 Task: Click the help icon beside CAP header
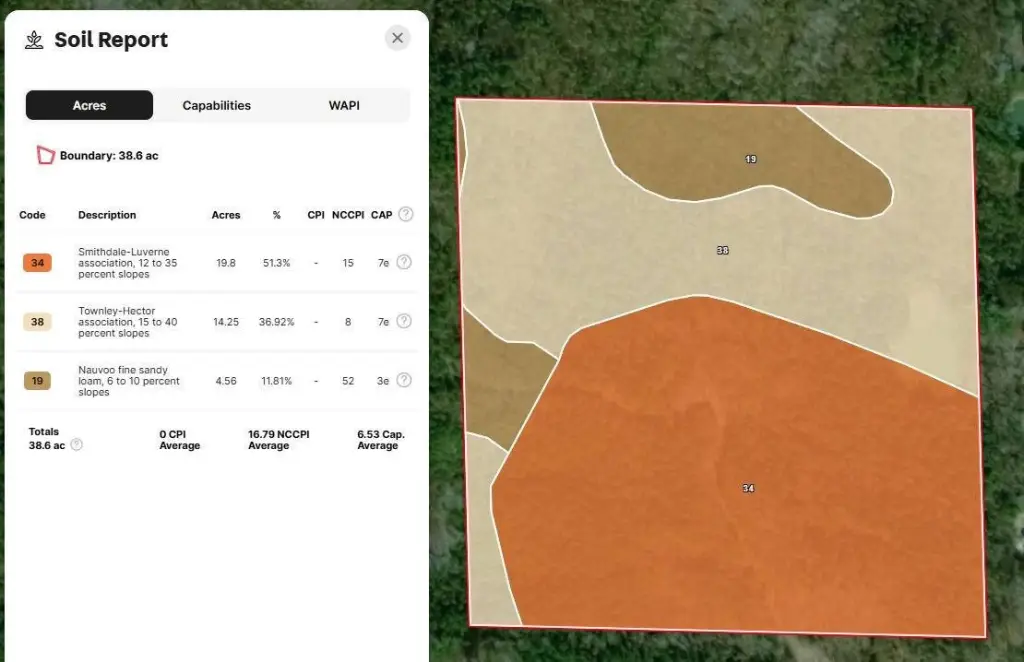[405, 214]
